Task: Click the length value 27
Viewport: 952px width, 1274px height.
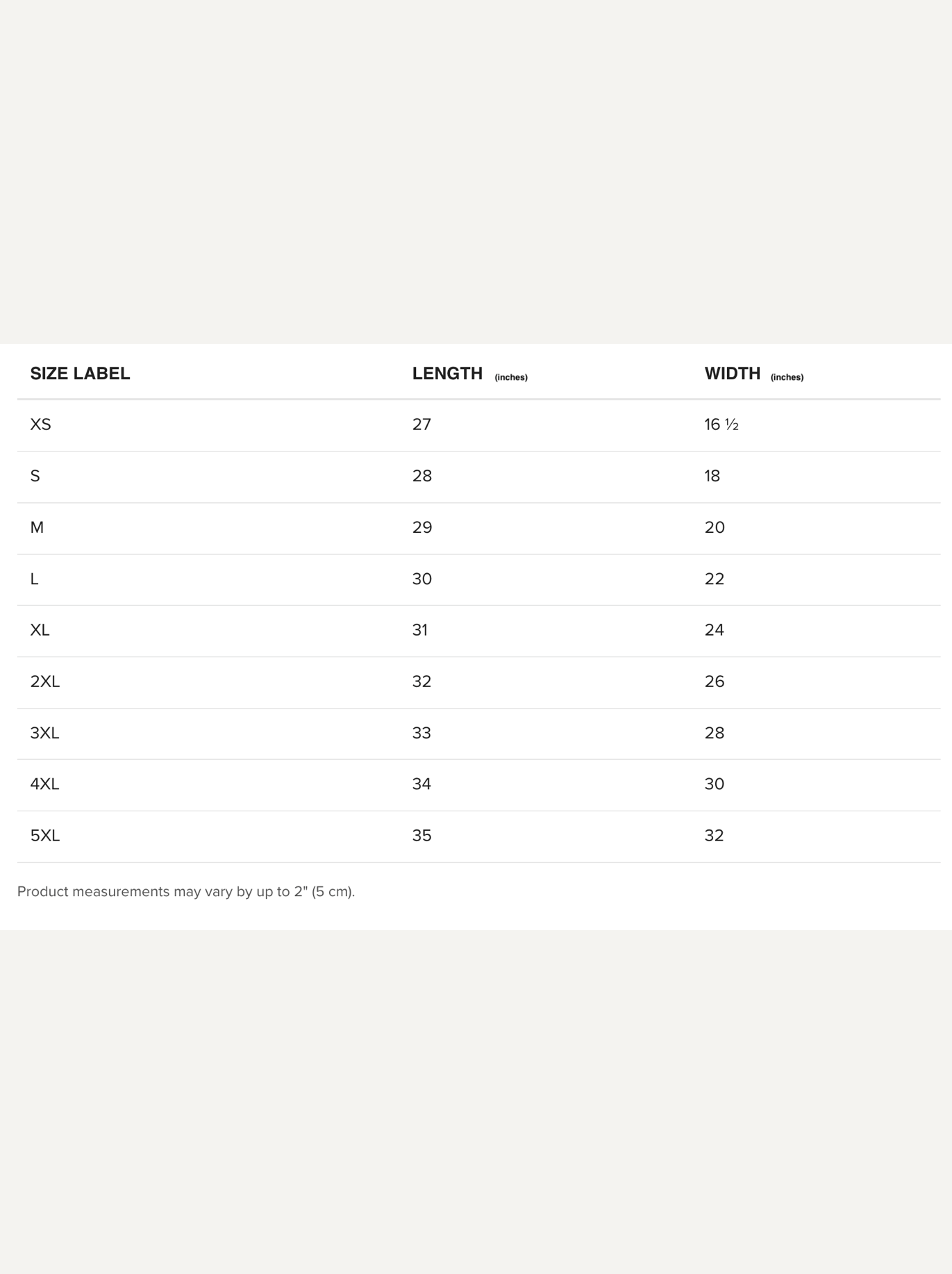Action: coord(421,424)
